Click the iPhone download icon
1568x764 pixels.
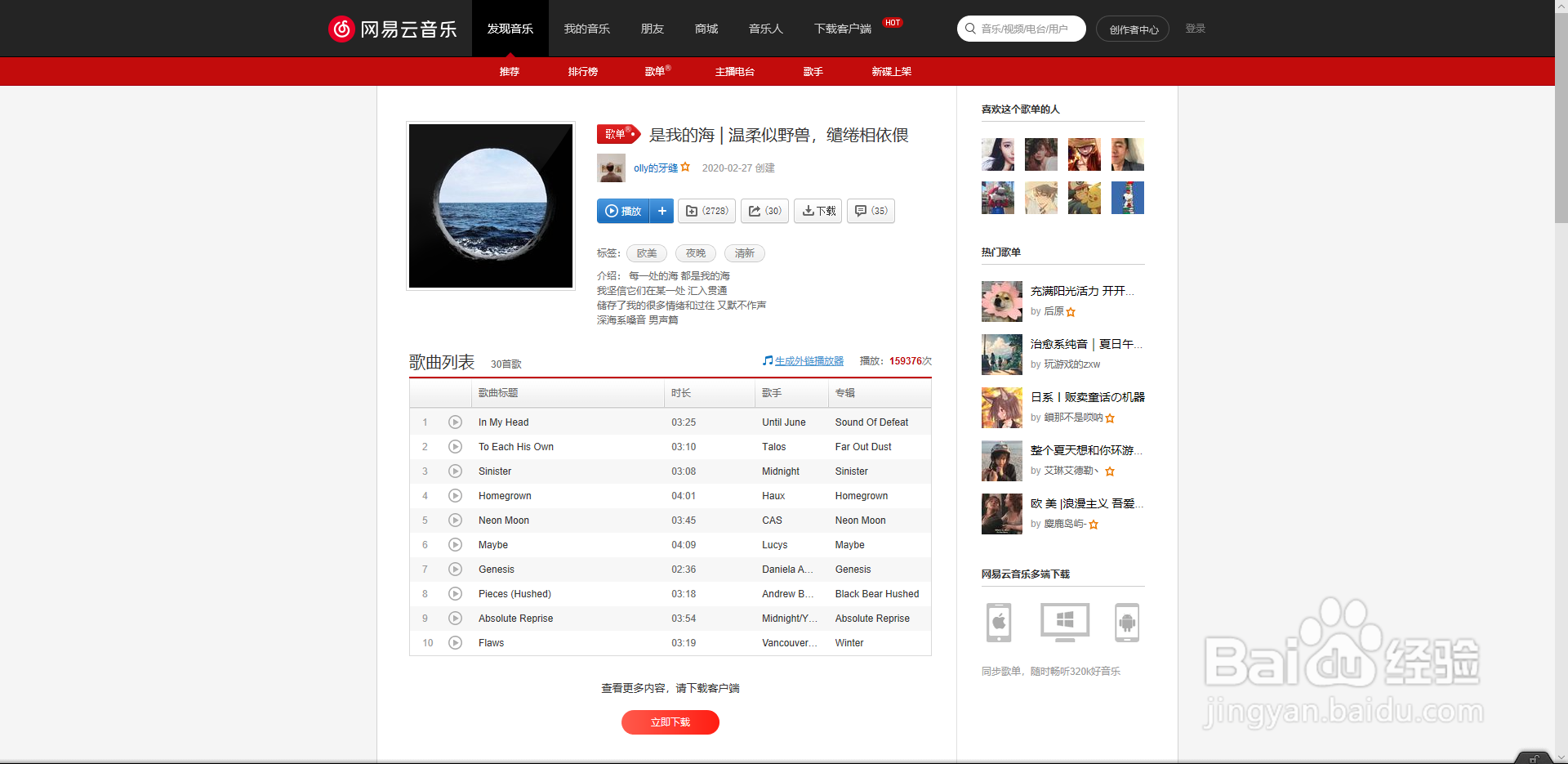999,623
